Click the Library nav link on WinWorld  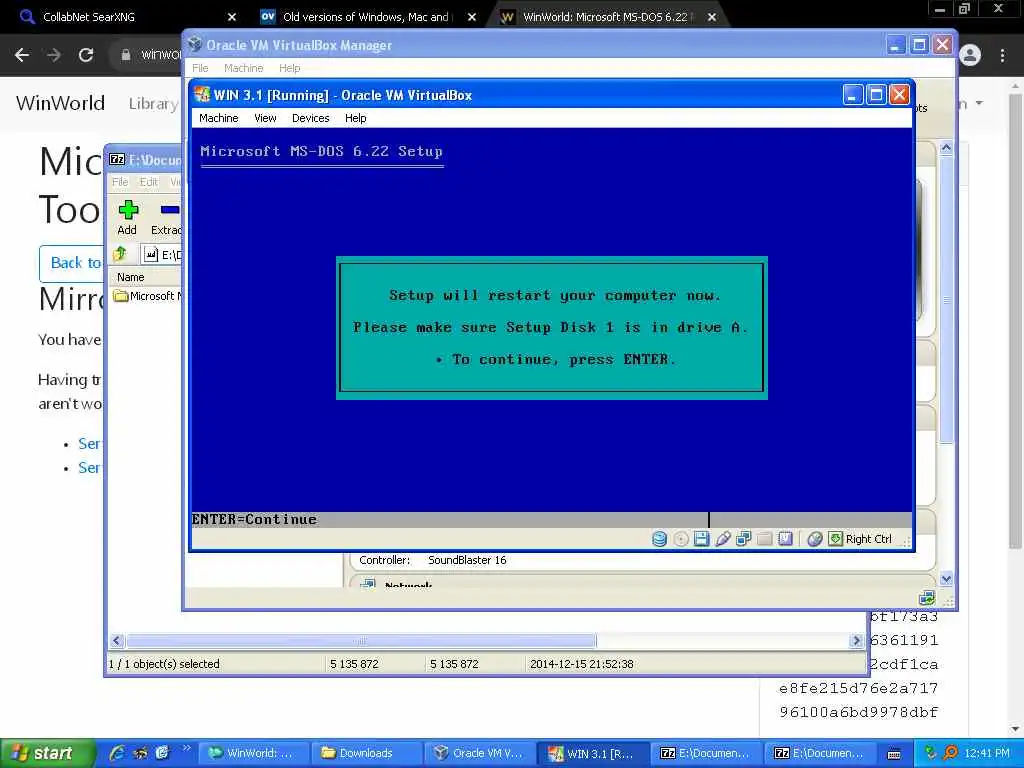pos(153,103)
